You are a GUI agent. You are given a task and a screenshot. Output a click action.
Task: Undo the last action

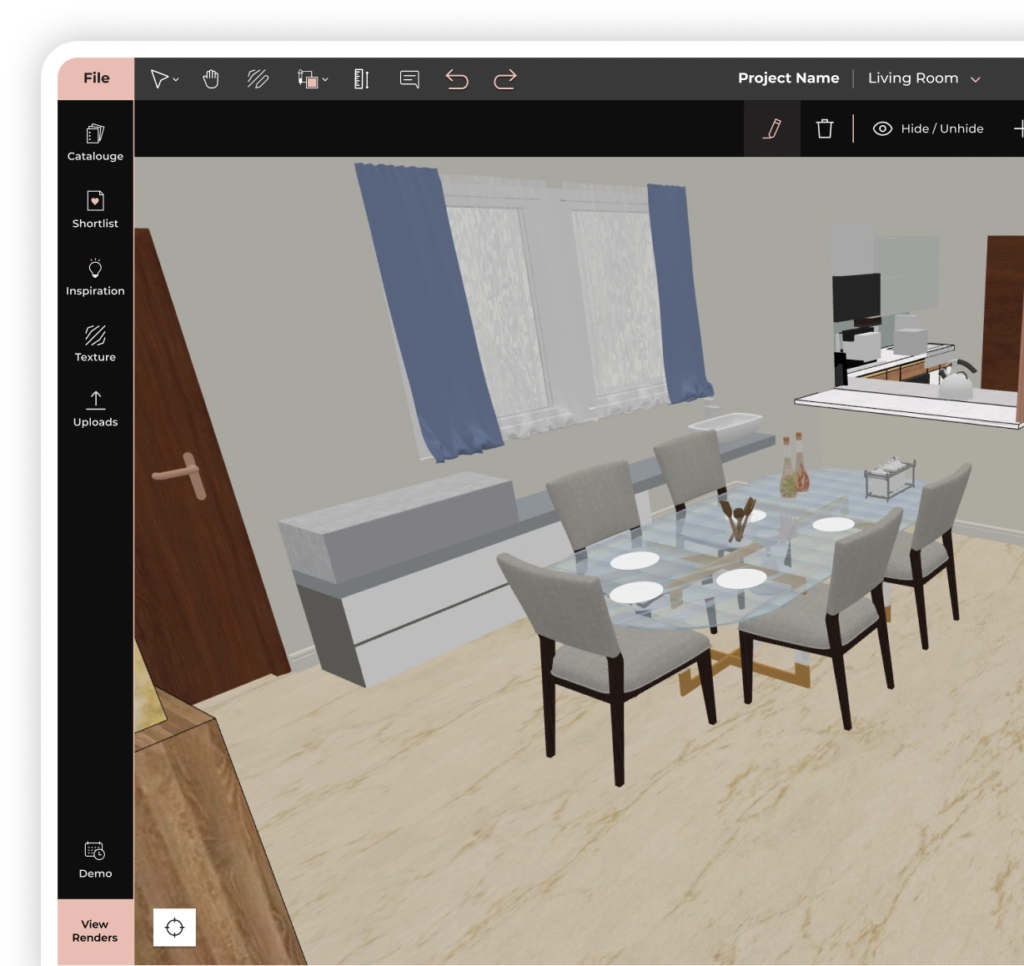point(457,79)
